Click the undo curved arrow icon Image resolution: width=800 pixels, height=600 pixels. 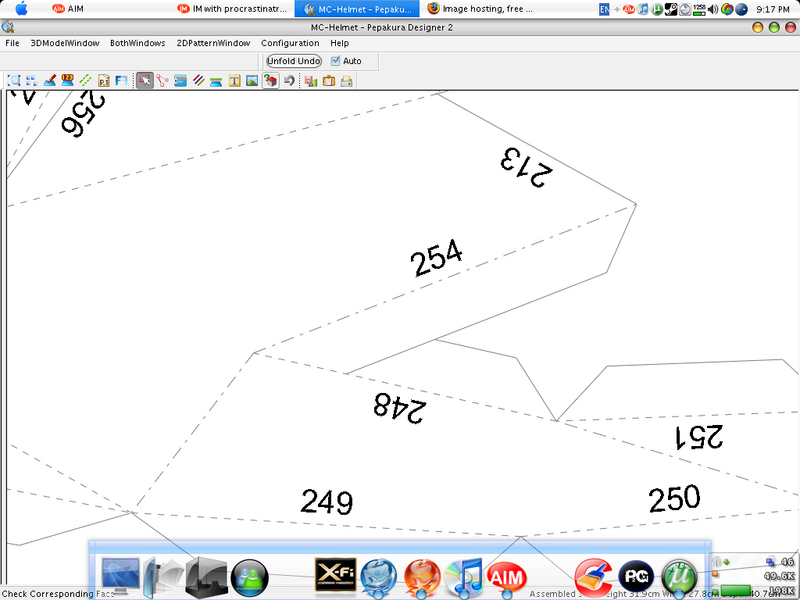289,80
